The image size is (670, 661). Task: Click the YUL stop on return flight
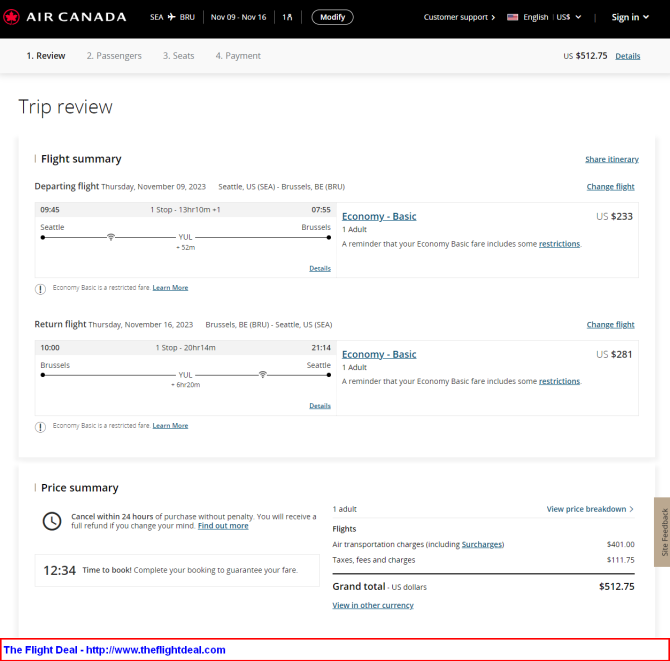(x=185, y=375)
